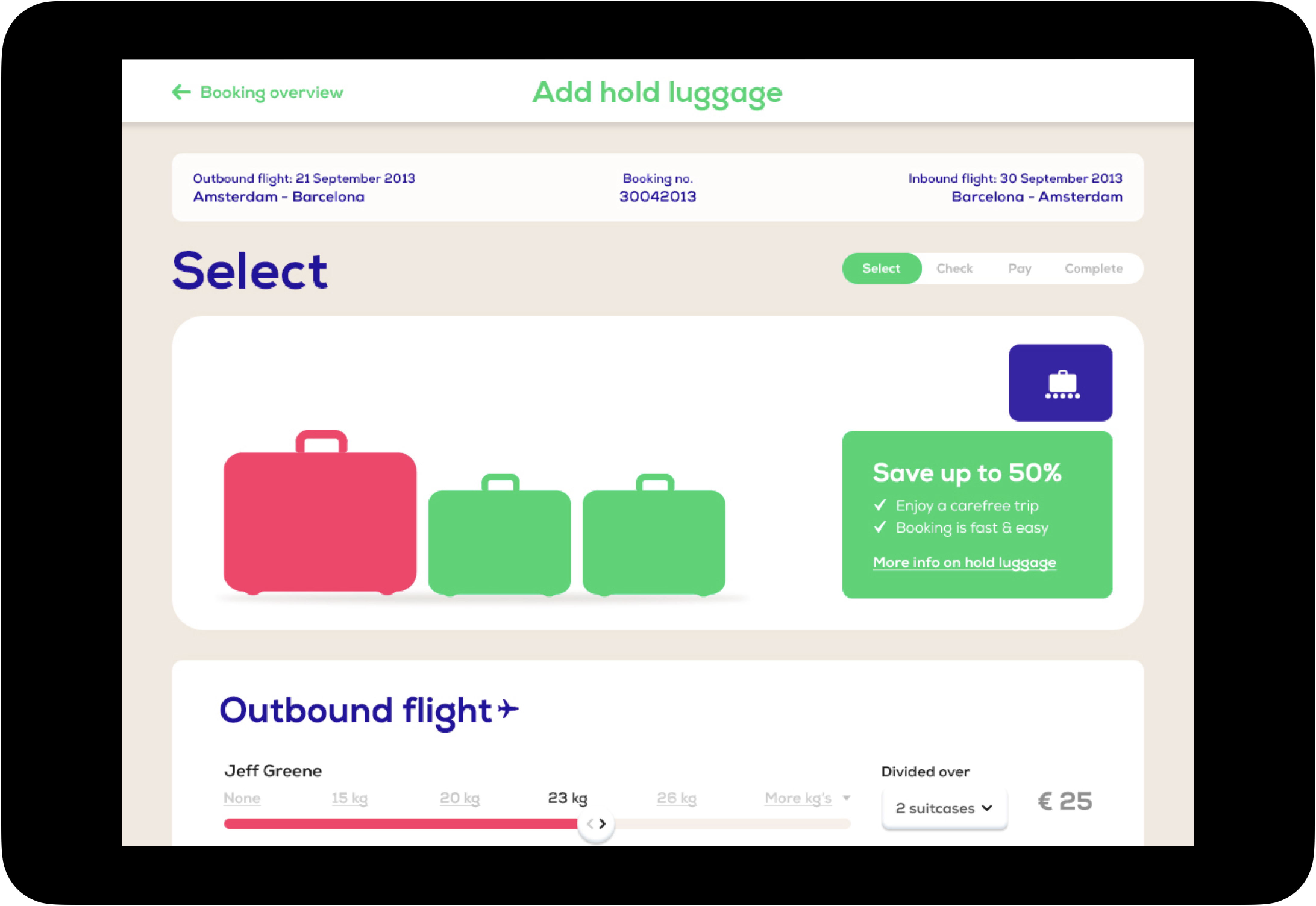This screenshot has height=906, width=1316.
Task: Click the back arrow icon
Action: coord(181,92)
